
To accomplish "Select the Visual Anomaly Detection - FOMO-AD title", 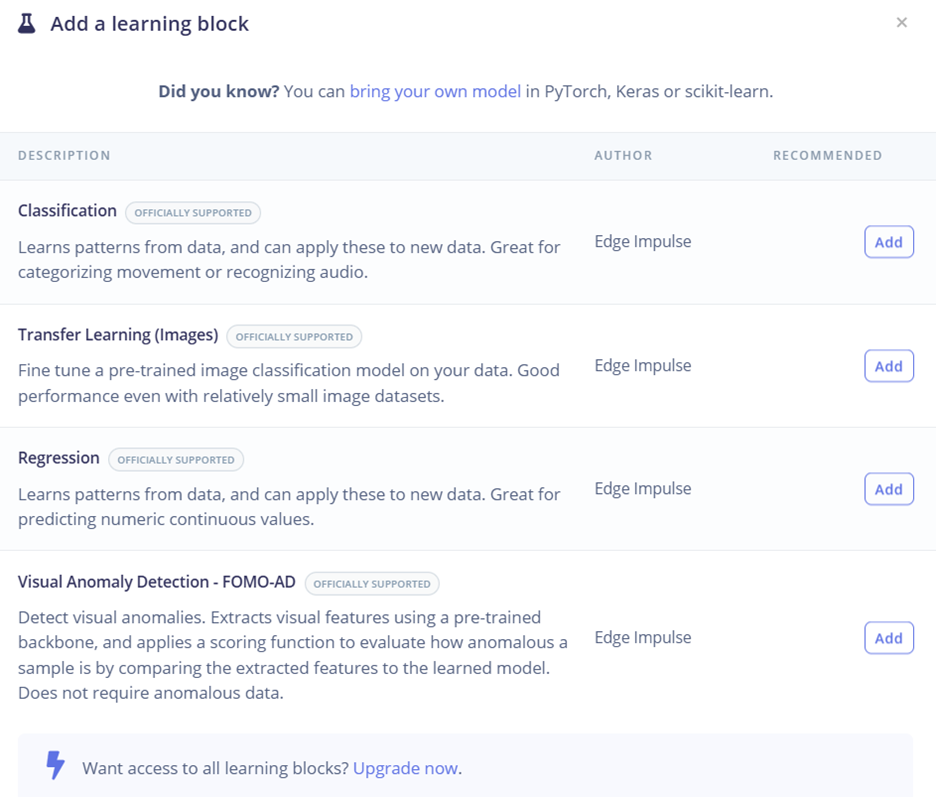I will click(x=157, y=582).
